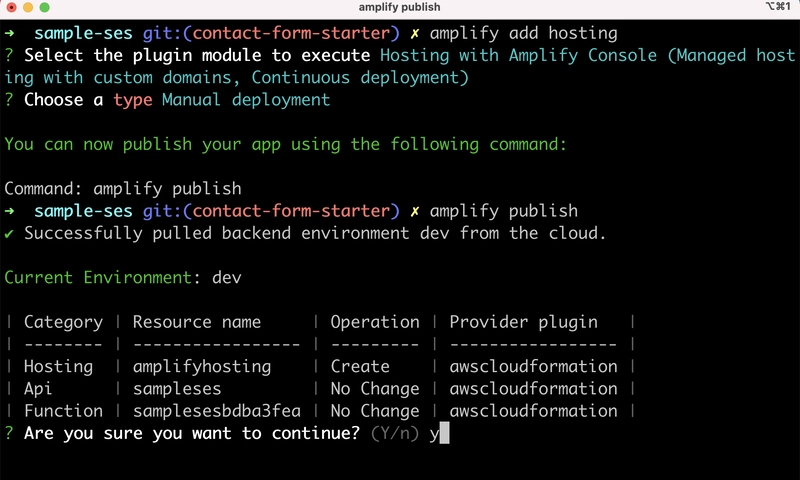Click the red close window button
Image resolution: width=800 pixels, height=480 pixels.
tap(11, 7)
